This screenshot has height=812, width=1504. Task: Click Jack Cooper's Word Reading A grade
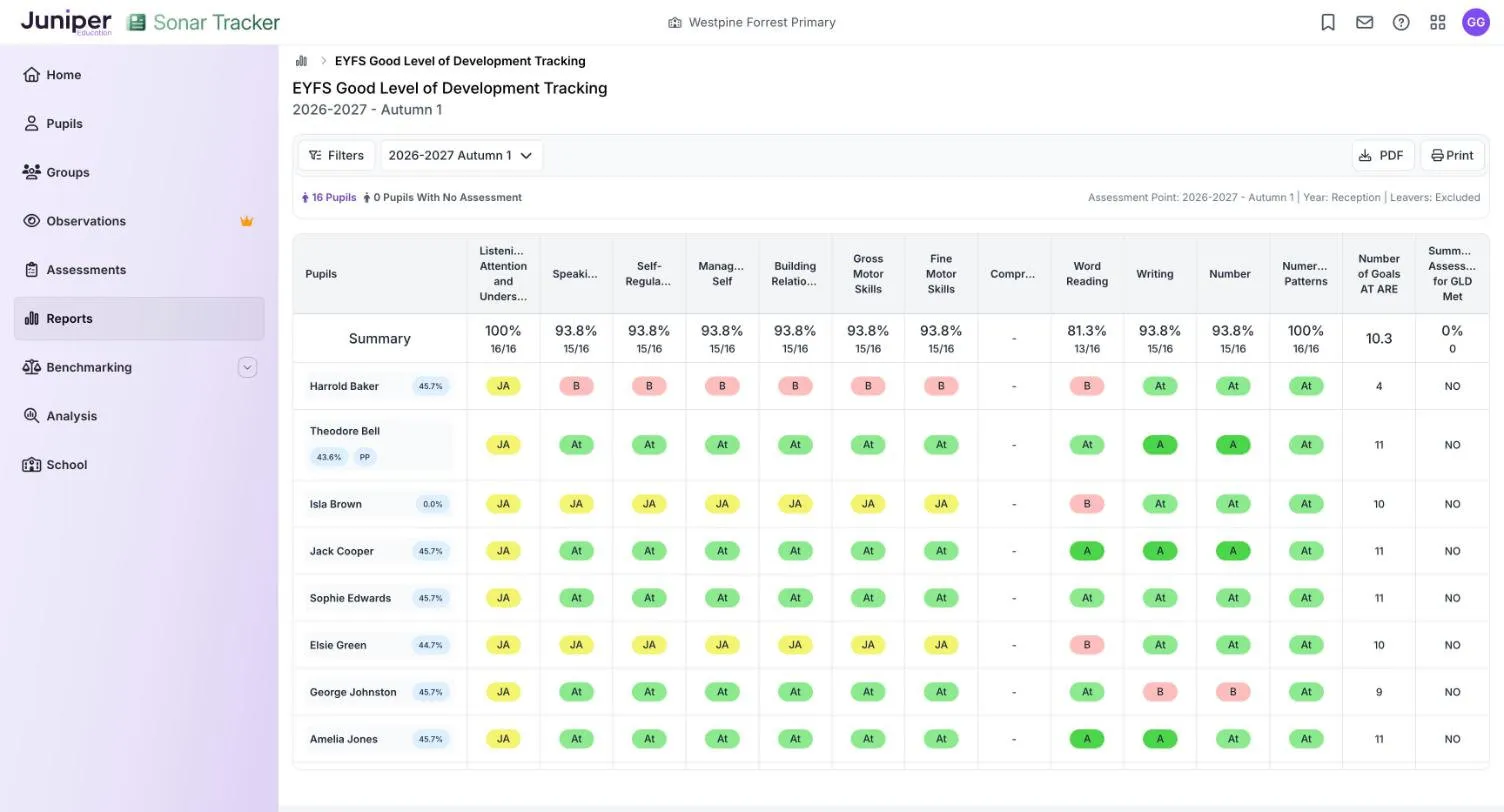click(1087, 551)
